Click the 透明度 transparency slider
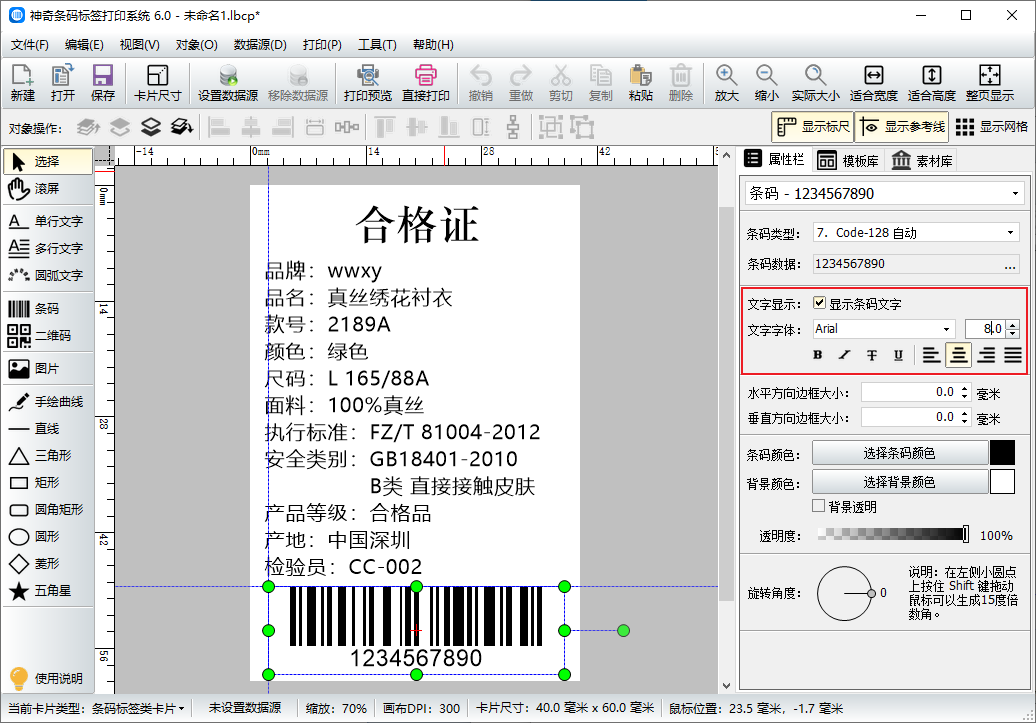1036x723 pixels. [x=893, y=535]
